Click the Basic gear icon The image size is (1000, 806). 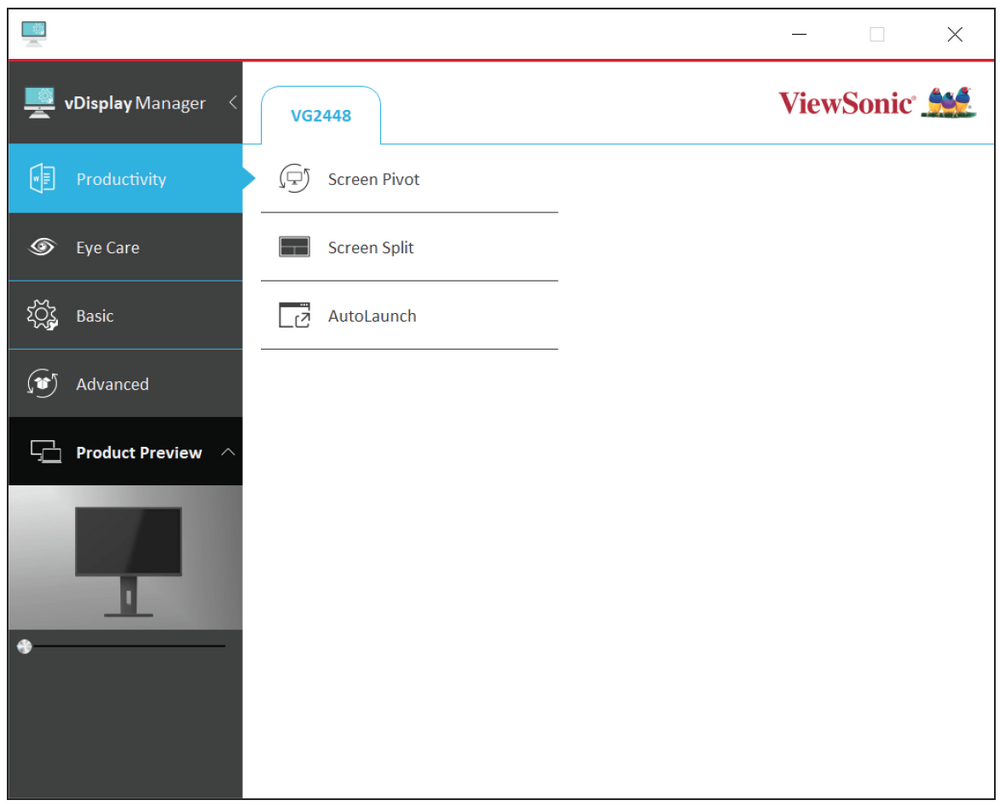point(43,314)
